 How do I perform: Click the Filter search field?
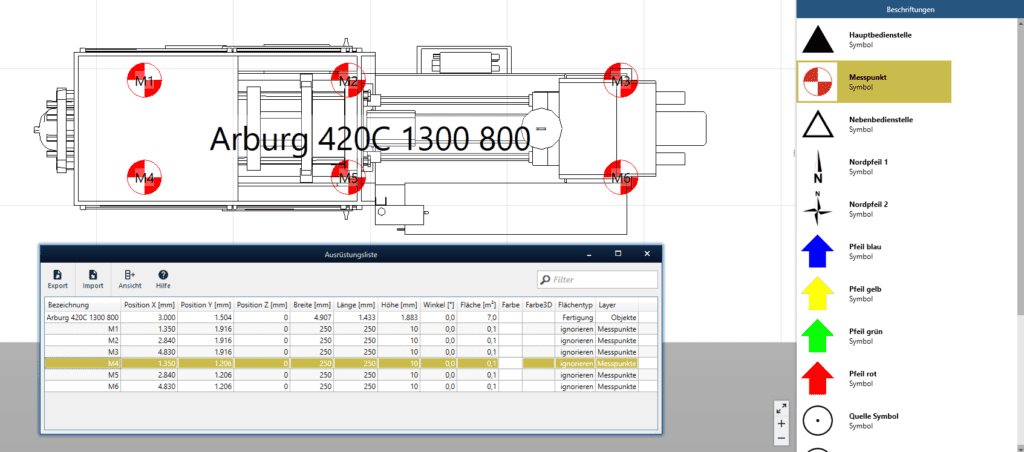click(597, 280)
